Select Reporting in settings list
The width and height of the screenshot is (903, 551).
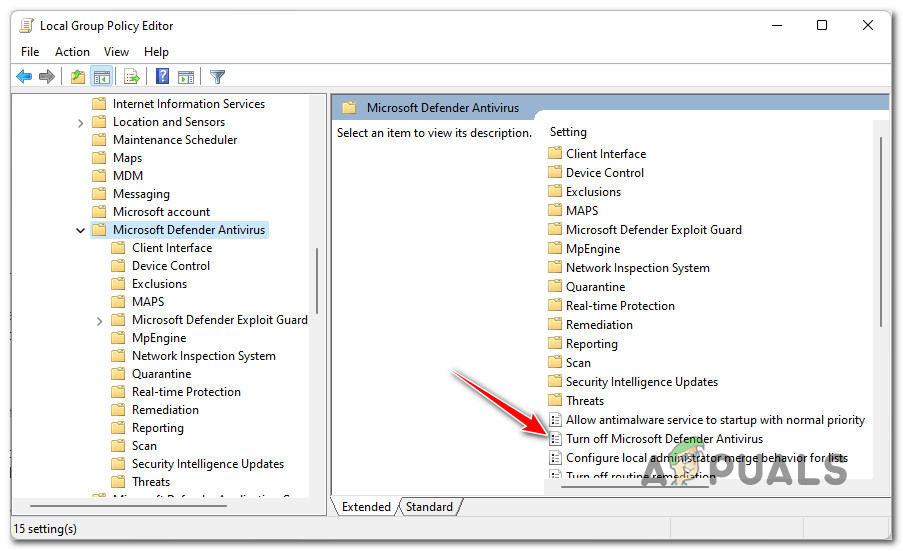(x=591, y=344)
